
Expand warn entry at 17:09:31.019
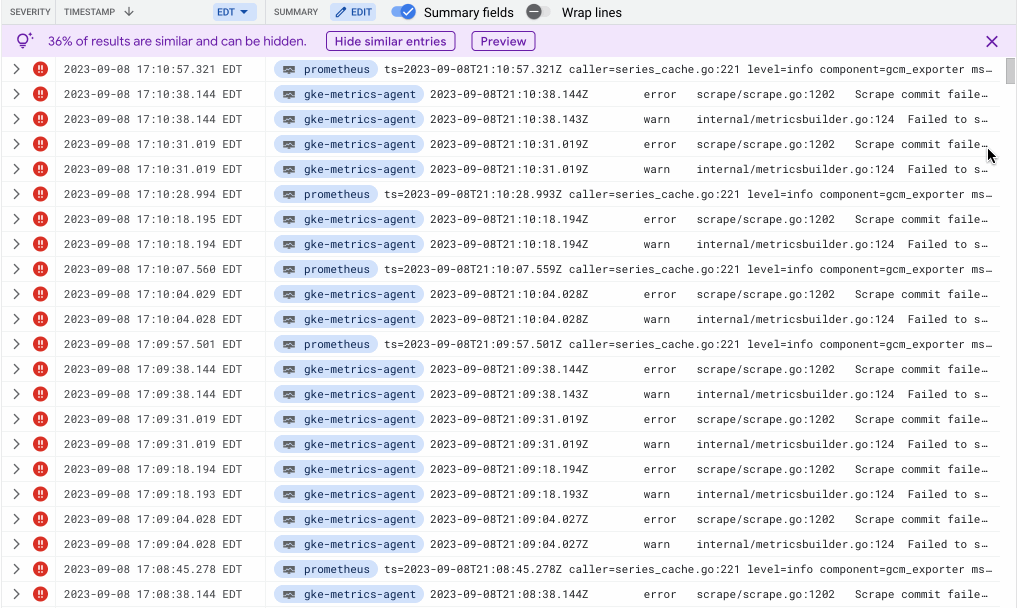point(17,444)
